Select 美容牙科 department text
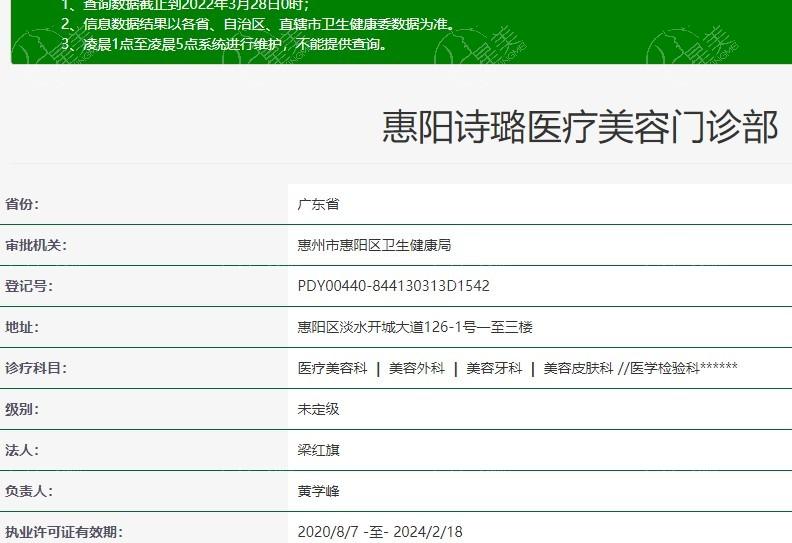The height and width of the screenshot is (543, 792). (494, 368)
